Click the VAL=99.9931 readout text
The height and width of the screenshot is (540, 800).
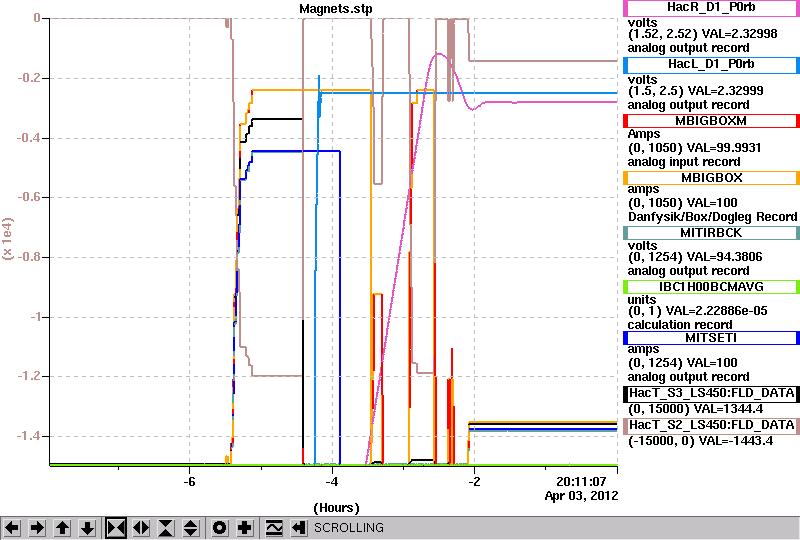point(723,148)
